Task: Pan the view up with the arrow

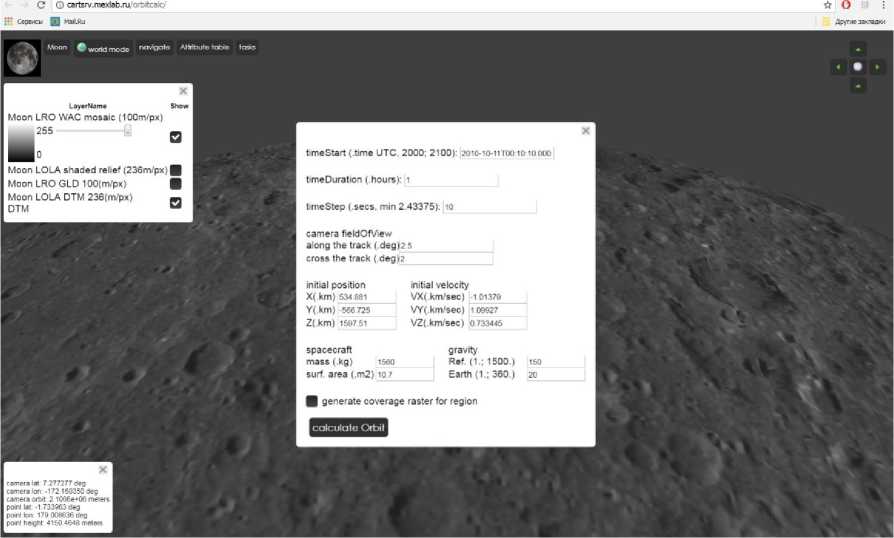Action: click(858, 49)
